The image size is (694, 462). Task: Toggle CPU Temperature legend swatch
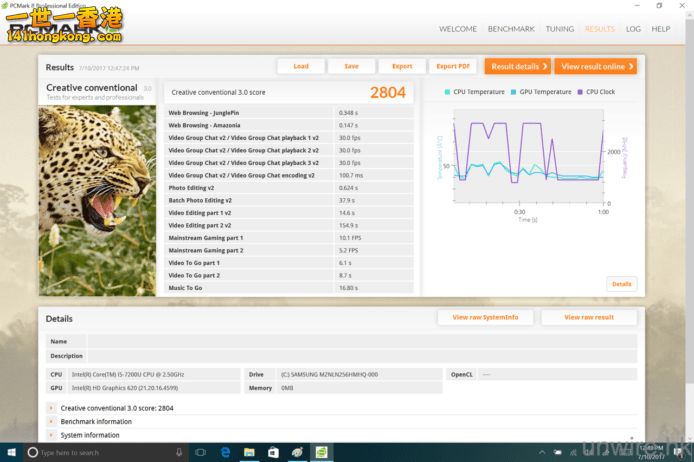(447, 92)
